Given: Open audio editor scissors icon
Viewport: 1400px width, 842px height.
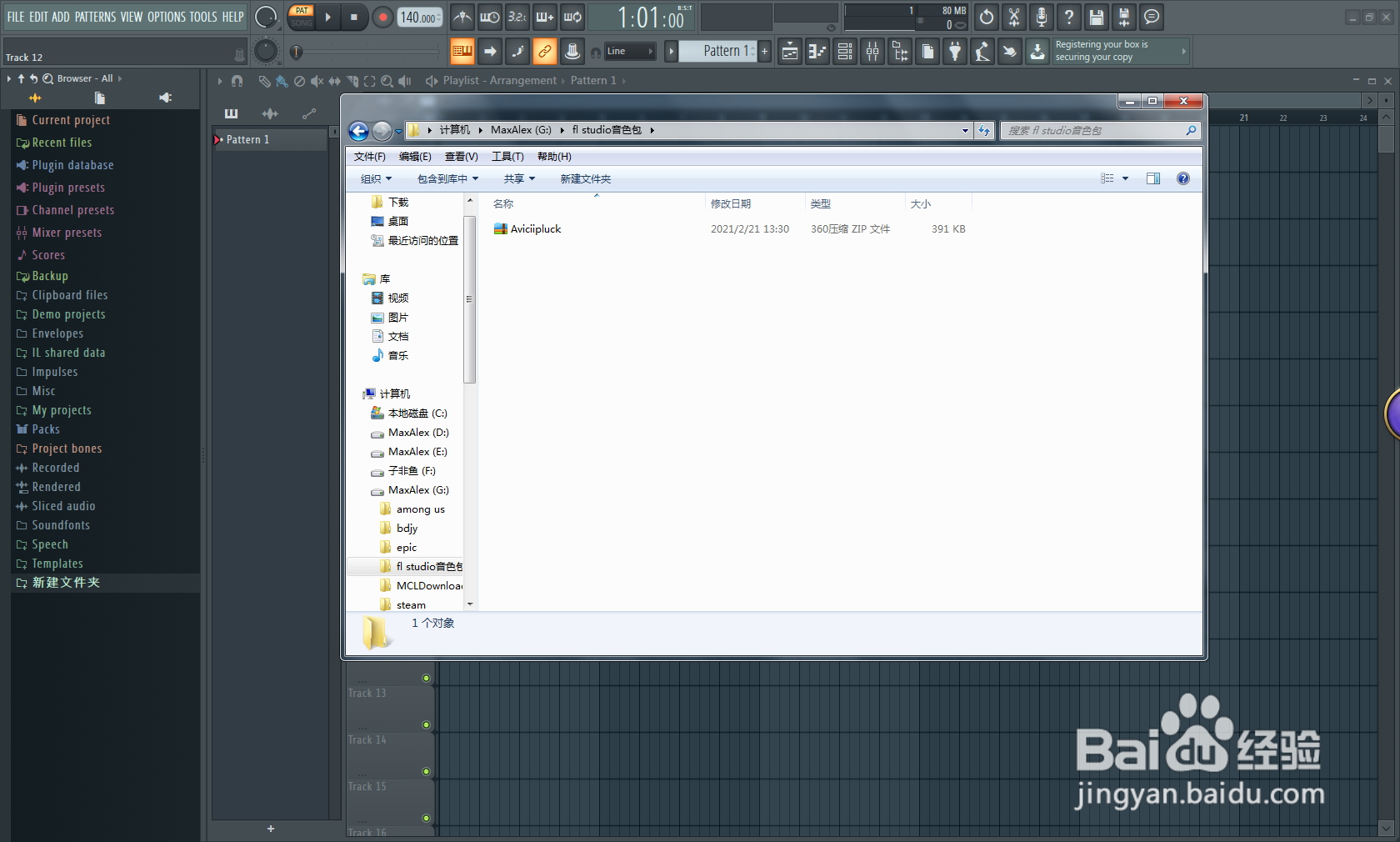Looking at the screenshot, I should pyautogui.click(x=1014, y=17).
